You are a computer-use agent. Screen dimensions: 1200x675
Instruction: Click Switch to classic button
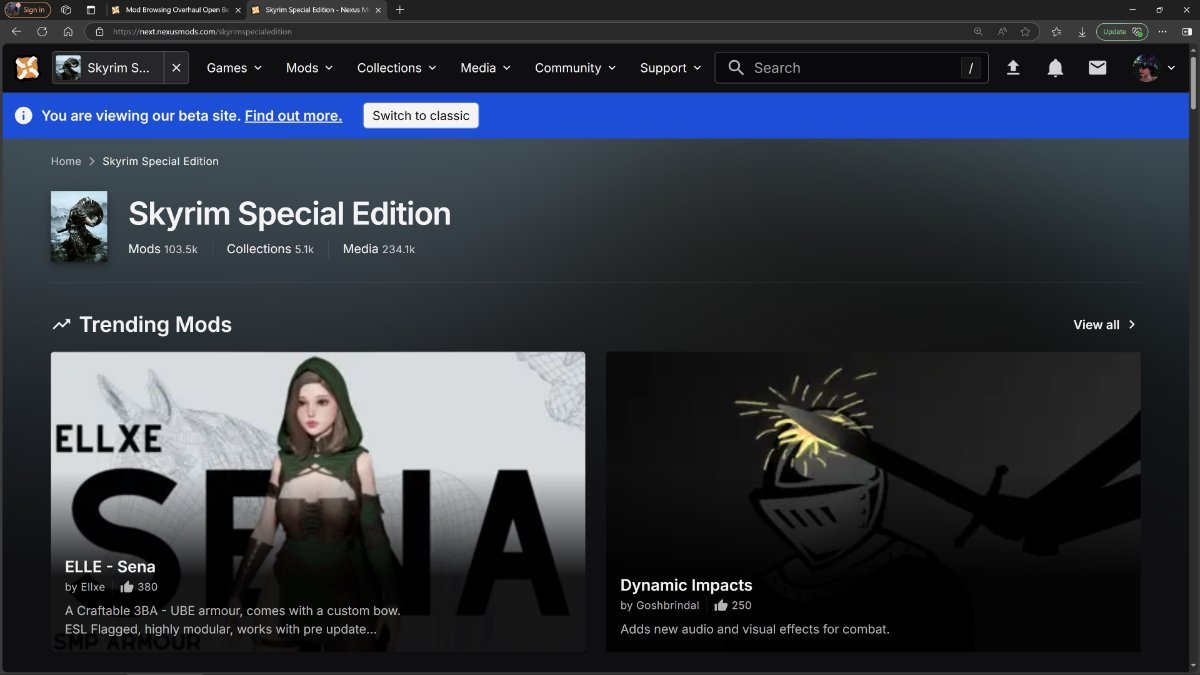[x=421, y=116]
